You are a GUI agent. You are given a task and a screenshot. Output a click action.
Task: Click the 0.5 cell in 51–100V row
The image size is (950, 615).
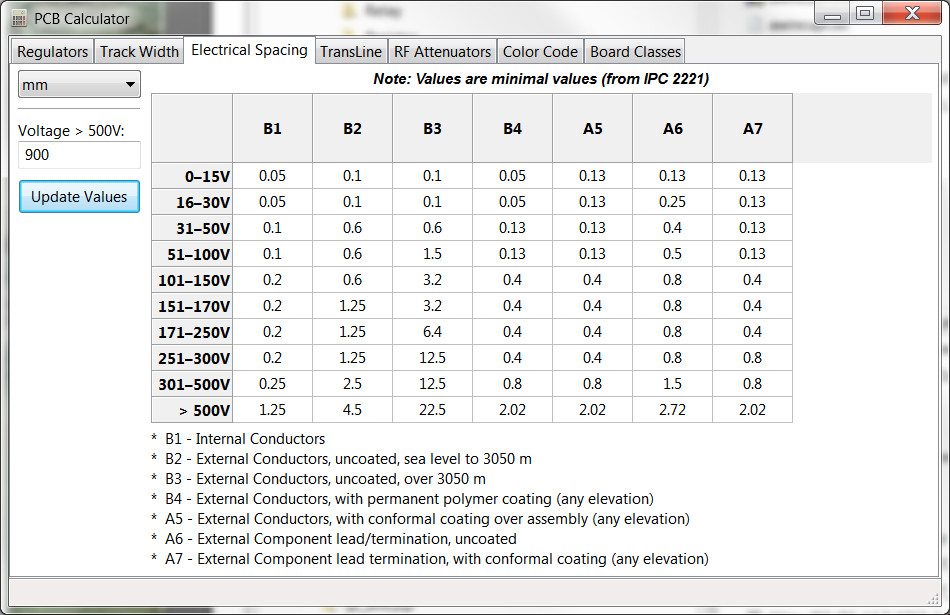pos(672,254)
